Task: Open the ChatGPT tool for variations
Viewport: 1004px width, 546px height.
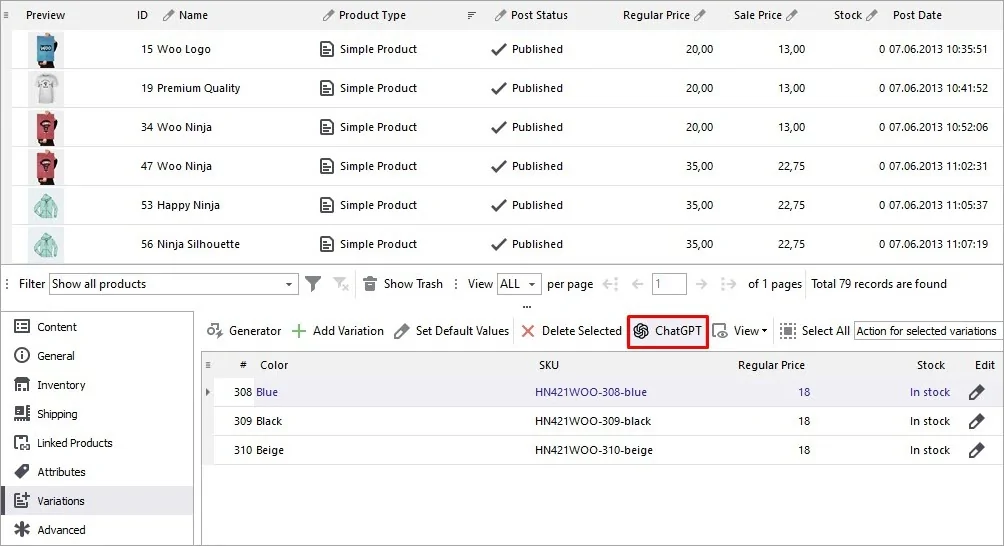Action: tap(667, 331)
